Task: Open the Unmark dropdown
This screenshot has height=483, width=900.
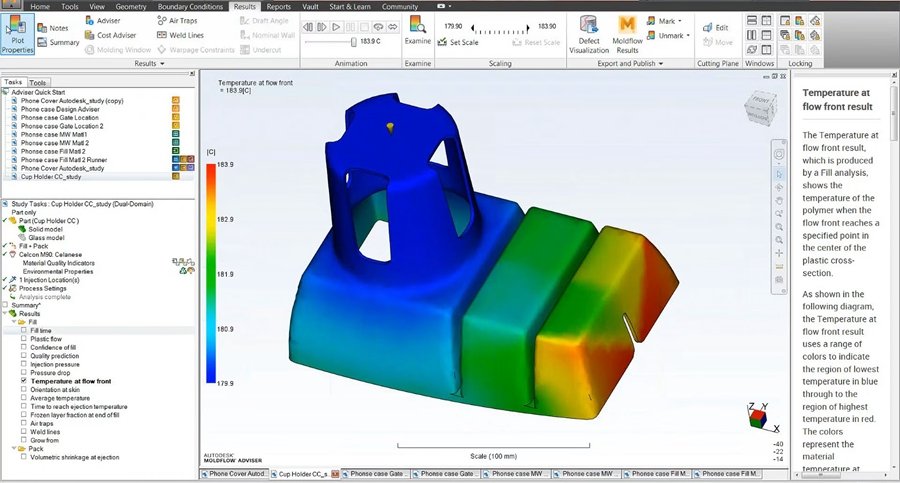Action: 668,36
